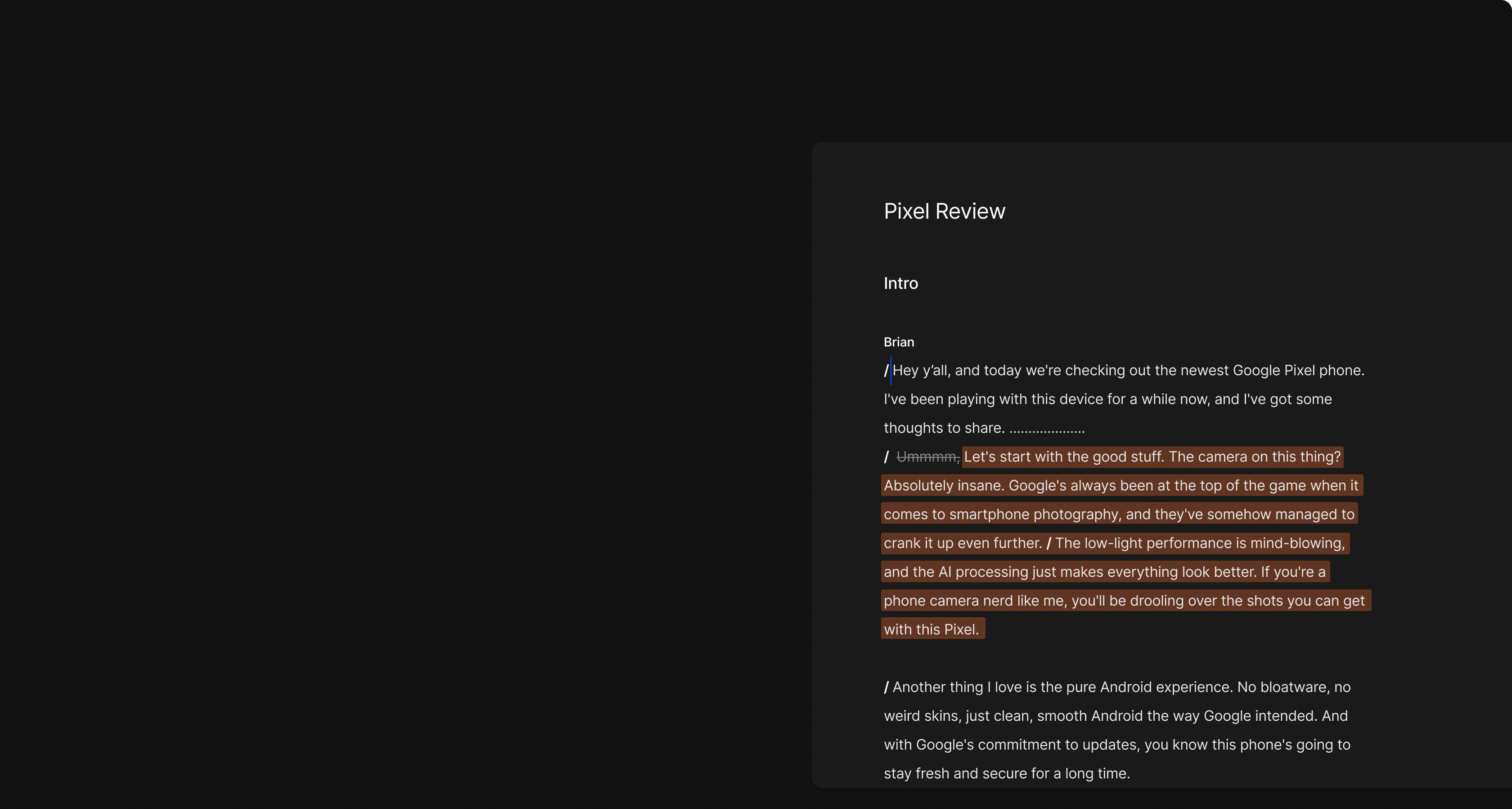Viewport: 1512px width, 809px height.
Task: Click the Pixel Review document title
Action: click(x=945, y=211)
